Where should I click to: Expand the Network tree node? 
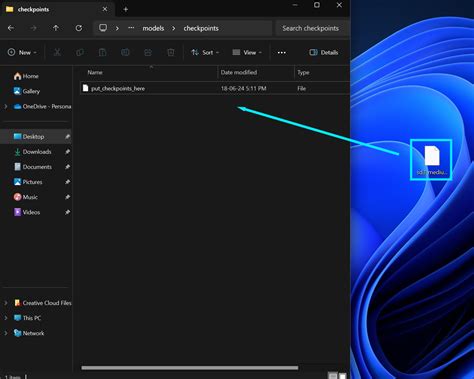[x=6, y=333]
